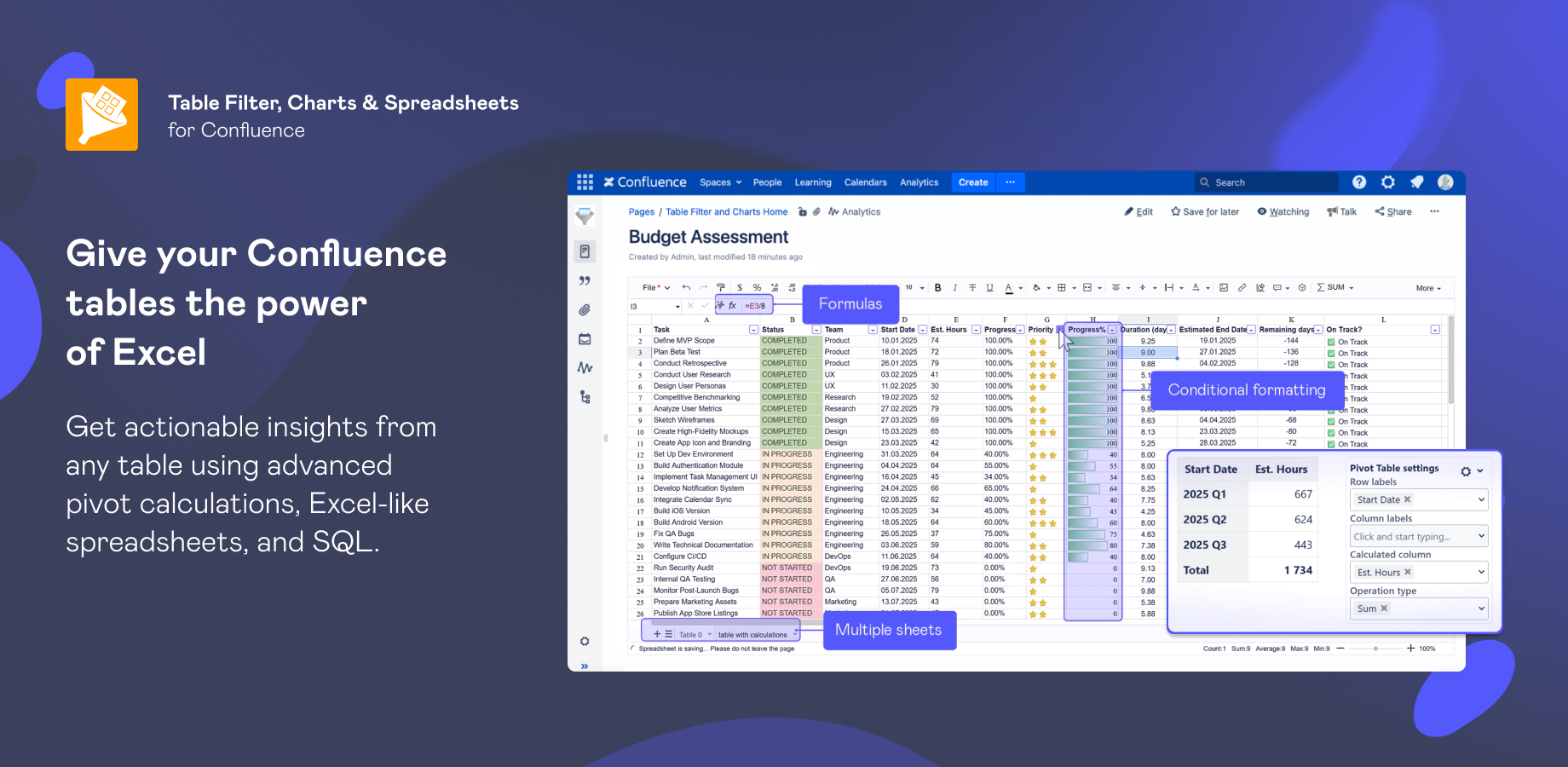Open the calendar icon in sidebar
The image size is (1568, 767).
(x=585, y=338)
